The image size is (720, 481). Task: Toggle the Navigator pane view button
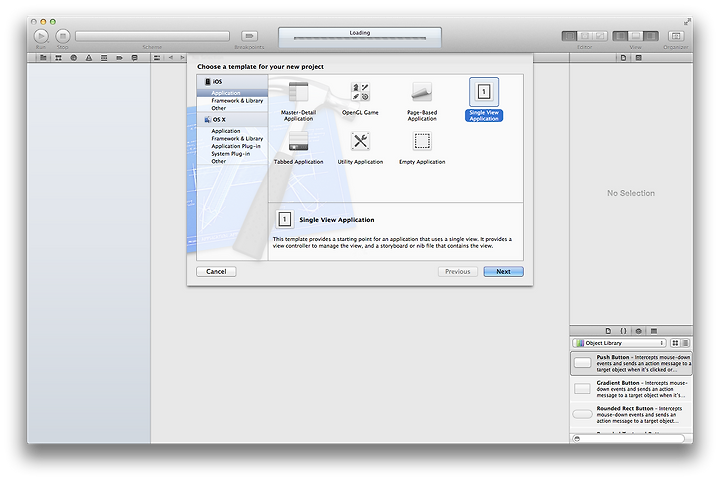click(x=620, y=36)
